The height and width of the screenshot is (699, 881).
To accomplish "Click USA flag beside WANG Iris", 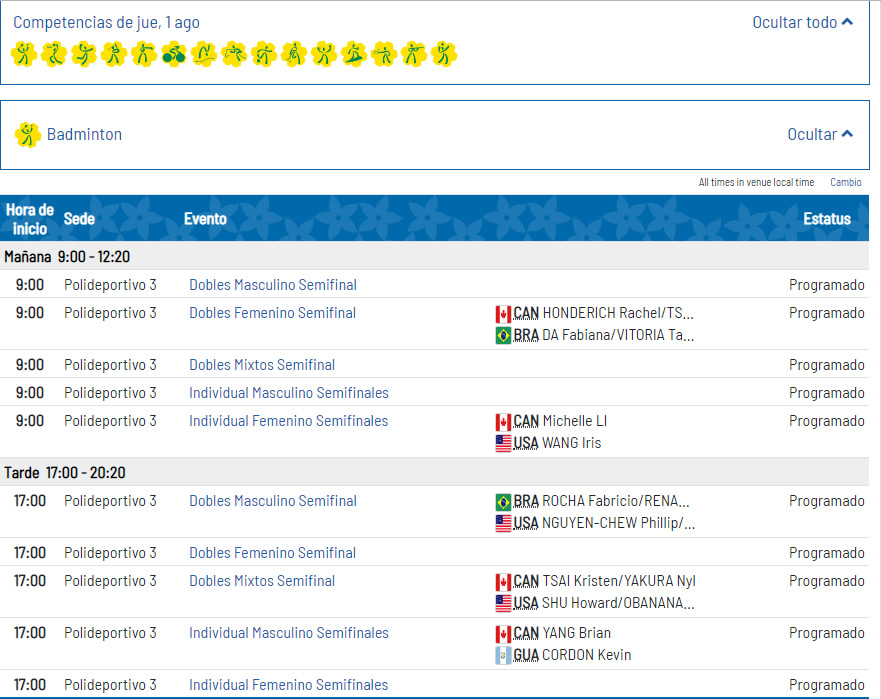I will point(503,443).
